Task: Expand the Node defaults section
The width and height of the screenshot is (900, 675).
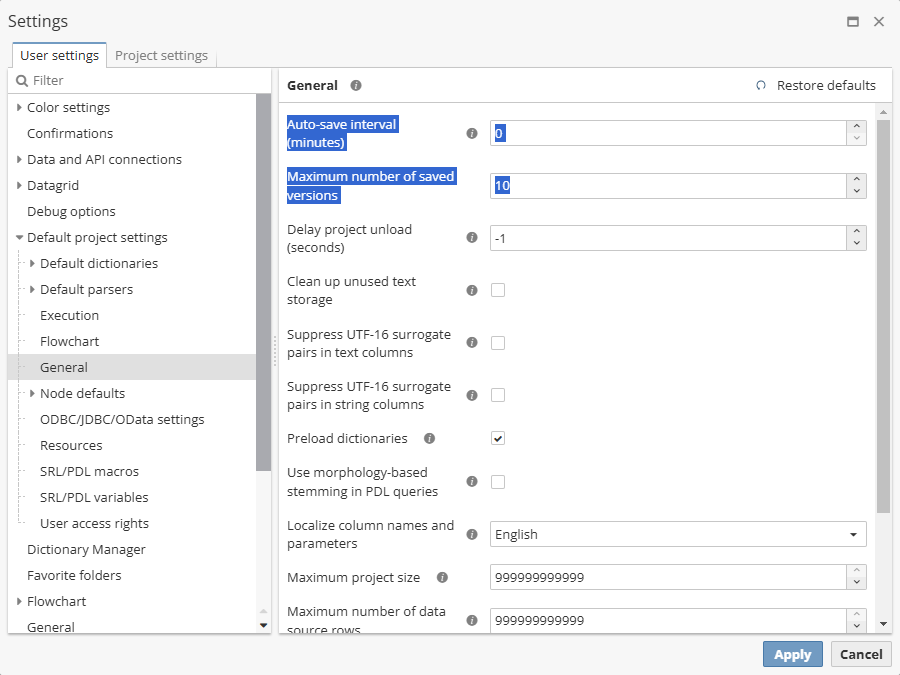Action: pos(31,393)
